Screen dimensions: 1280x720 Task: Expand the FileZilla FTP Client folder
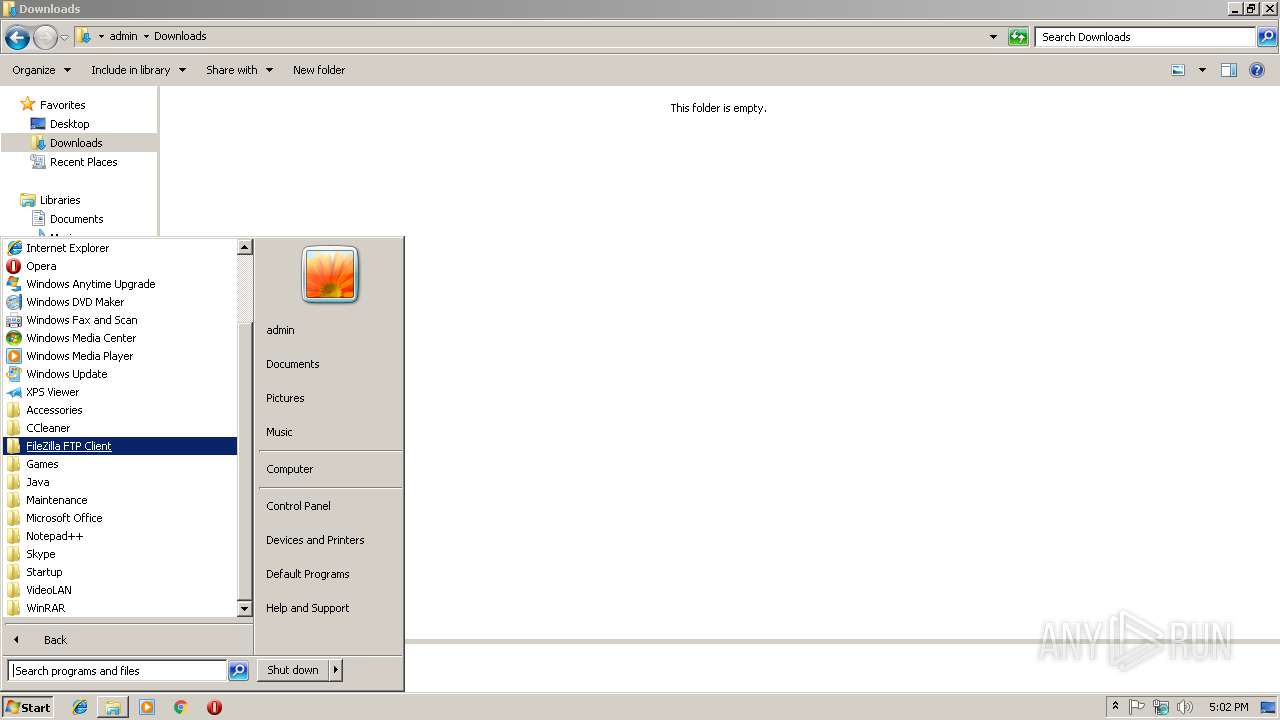120,446
